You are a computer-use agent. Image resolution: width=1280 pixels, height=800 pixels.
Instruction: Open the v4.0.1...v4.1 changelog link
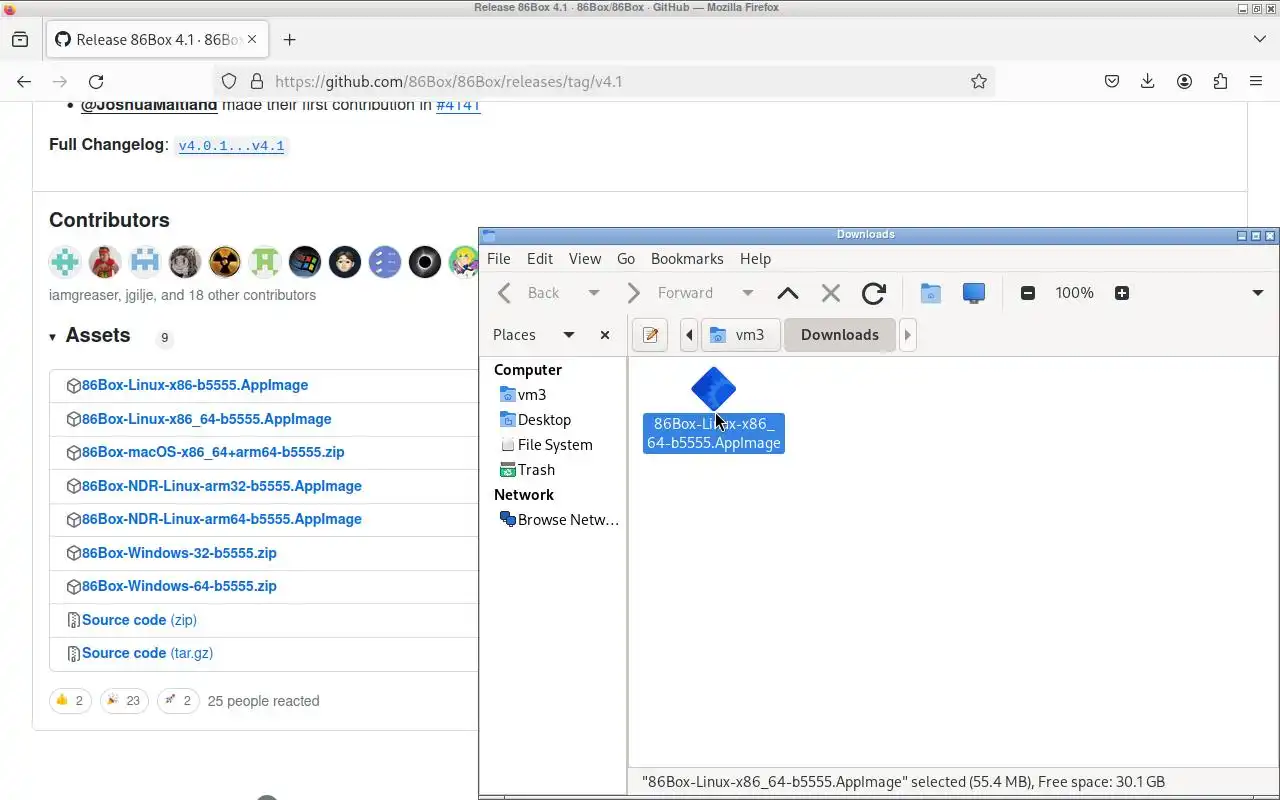[231, 146]
